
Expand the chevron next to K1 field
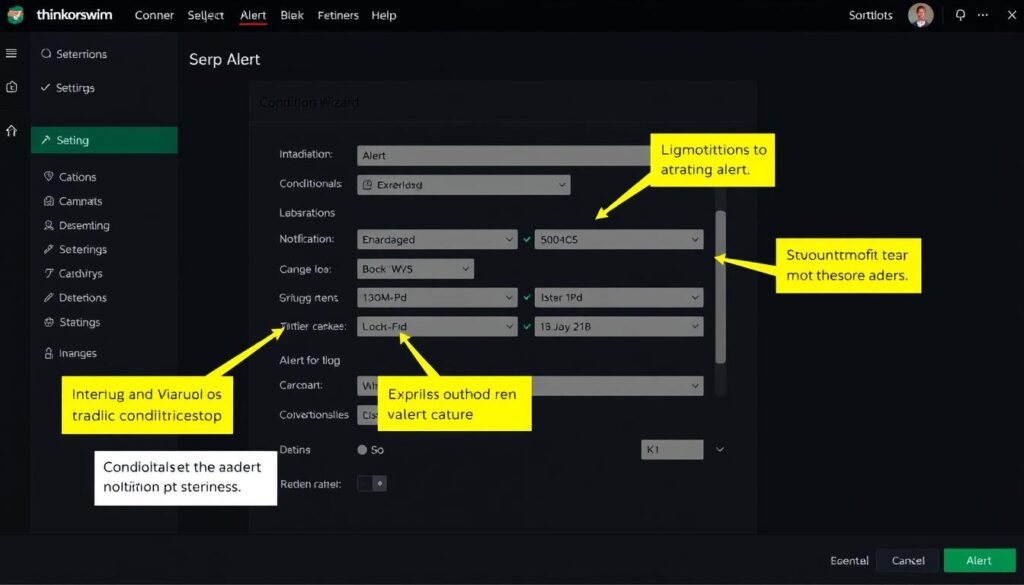click(x=720, y=449)
